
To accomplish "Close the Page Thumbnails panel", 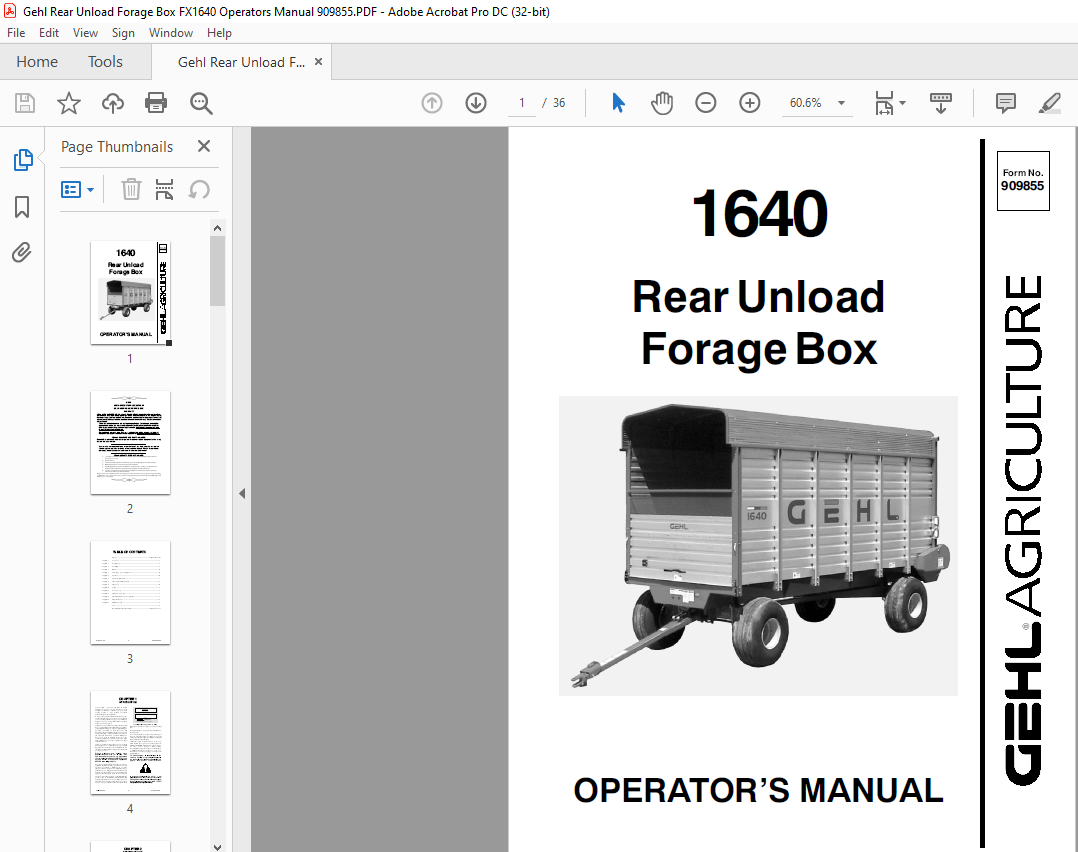I will (x=204, y=146).
